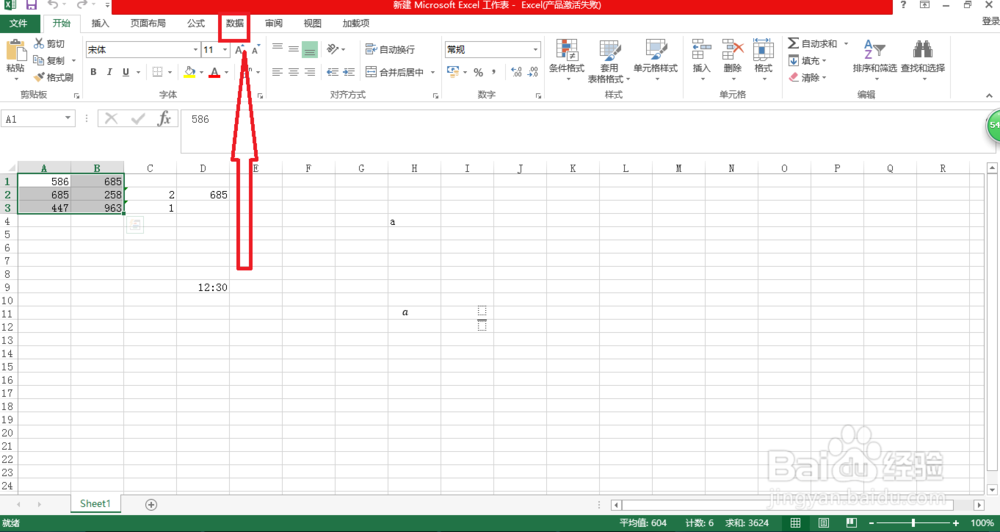This screenshot has width=1000, height=532.
Task: Click the text orientation icon
Action: 332,49
